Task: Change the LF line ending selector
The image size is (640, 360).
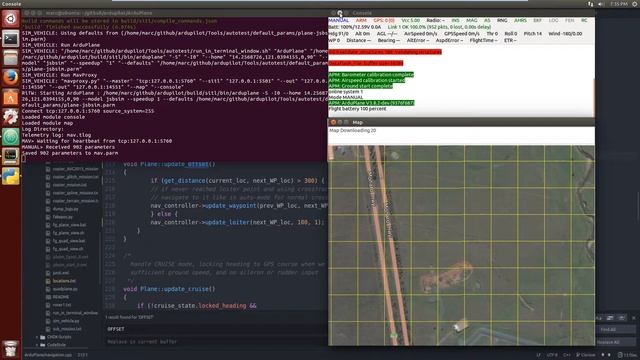Action: click(538, 355)
